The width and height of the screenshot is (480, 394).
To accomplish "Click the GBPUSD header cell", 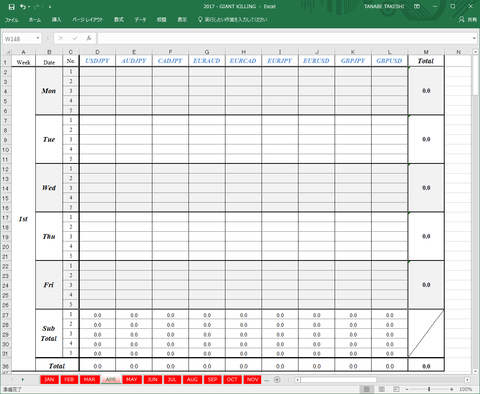I will [389, 61].
